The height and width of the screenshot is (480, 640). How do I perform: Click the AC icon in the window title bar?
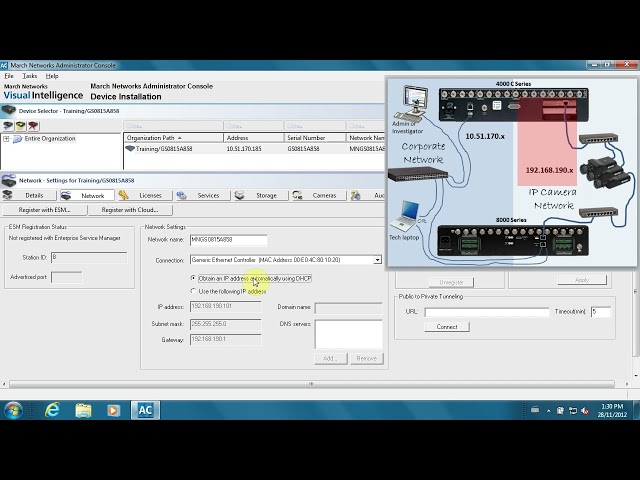coord(4,65)
